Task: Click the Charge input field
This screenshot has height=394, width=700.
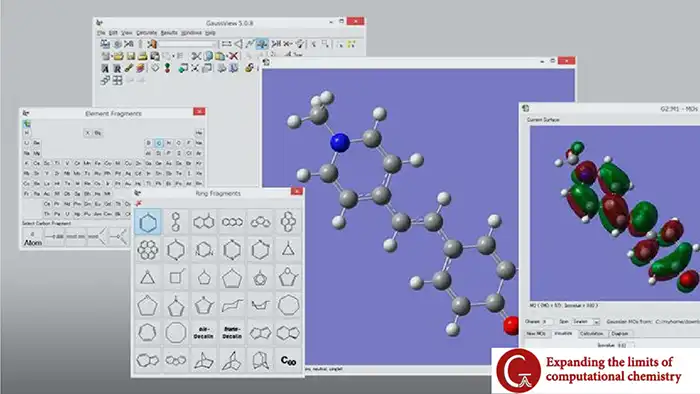Action: click(x=547, y=322)
